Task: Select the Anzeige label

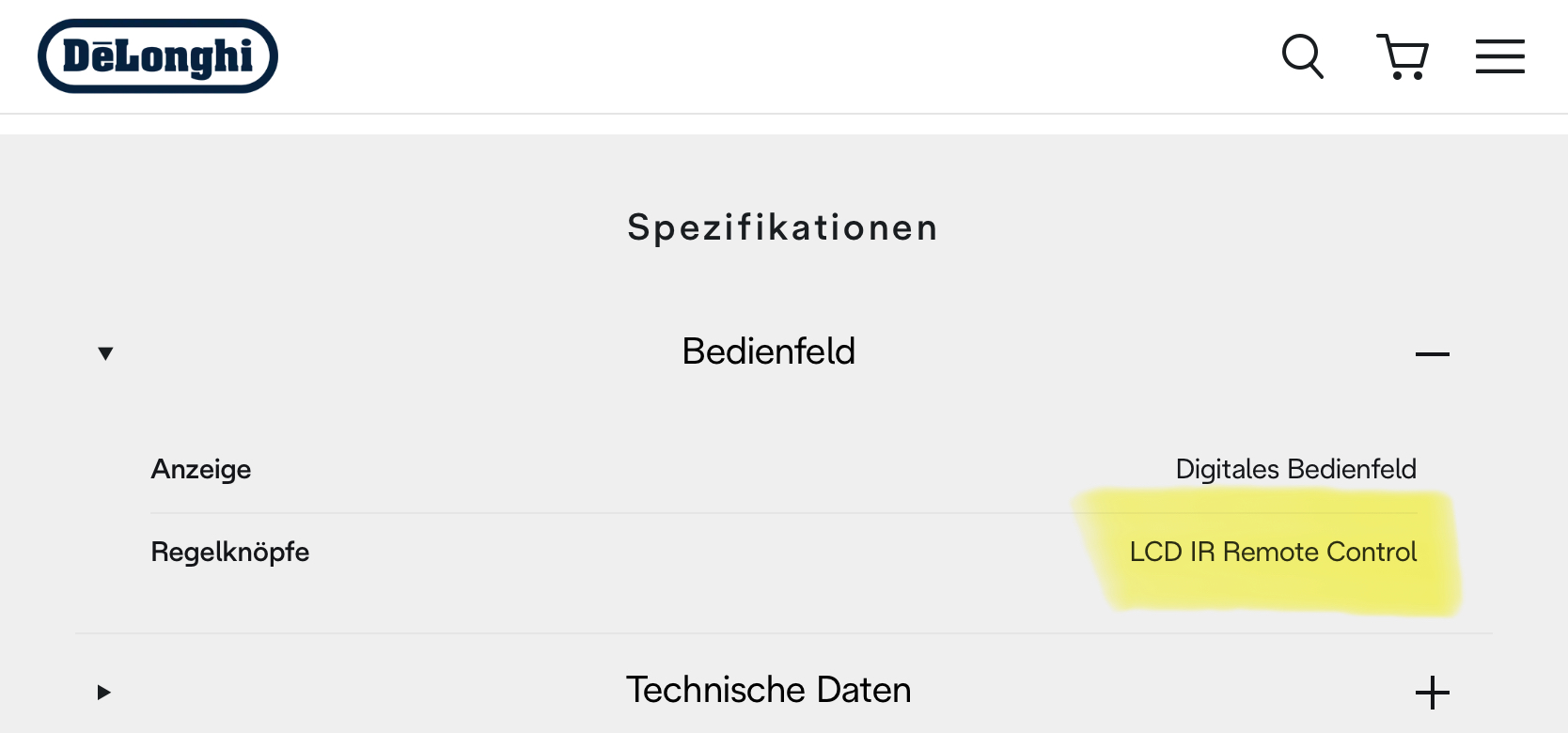Action: tap(201, 469)
